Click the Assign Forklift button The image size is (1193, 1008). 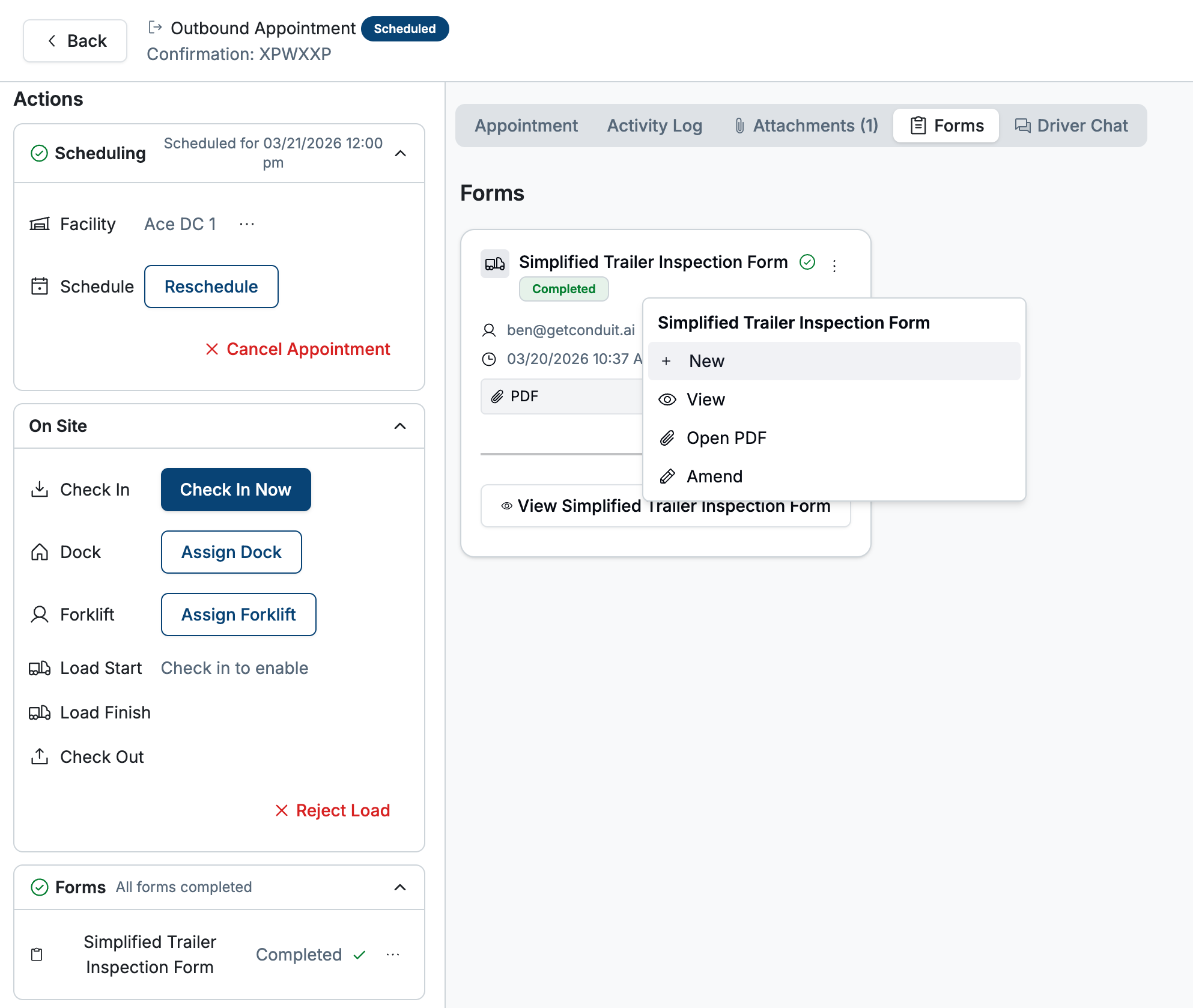(239, 615)
